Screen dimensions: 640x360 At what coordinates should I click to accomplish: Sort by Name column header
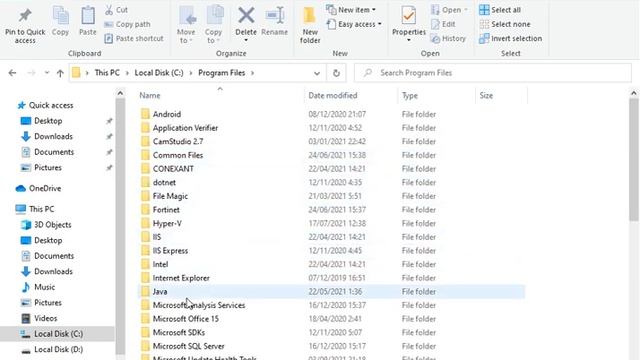coord(150,96)
